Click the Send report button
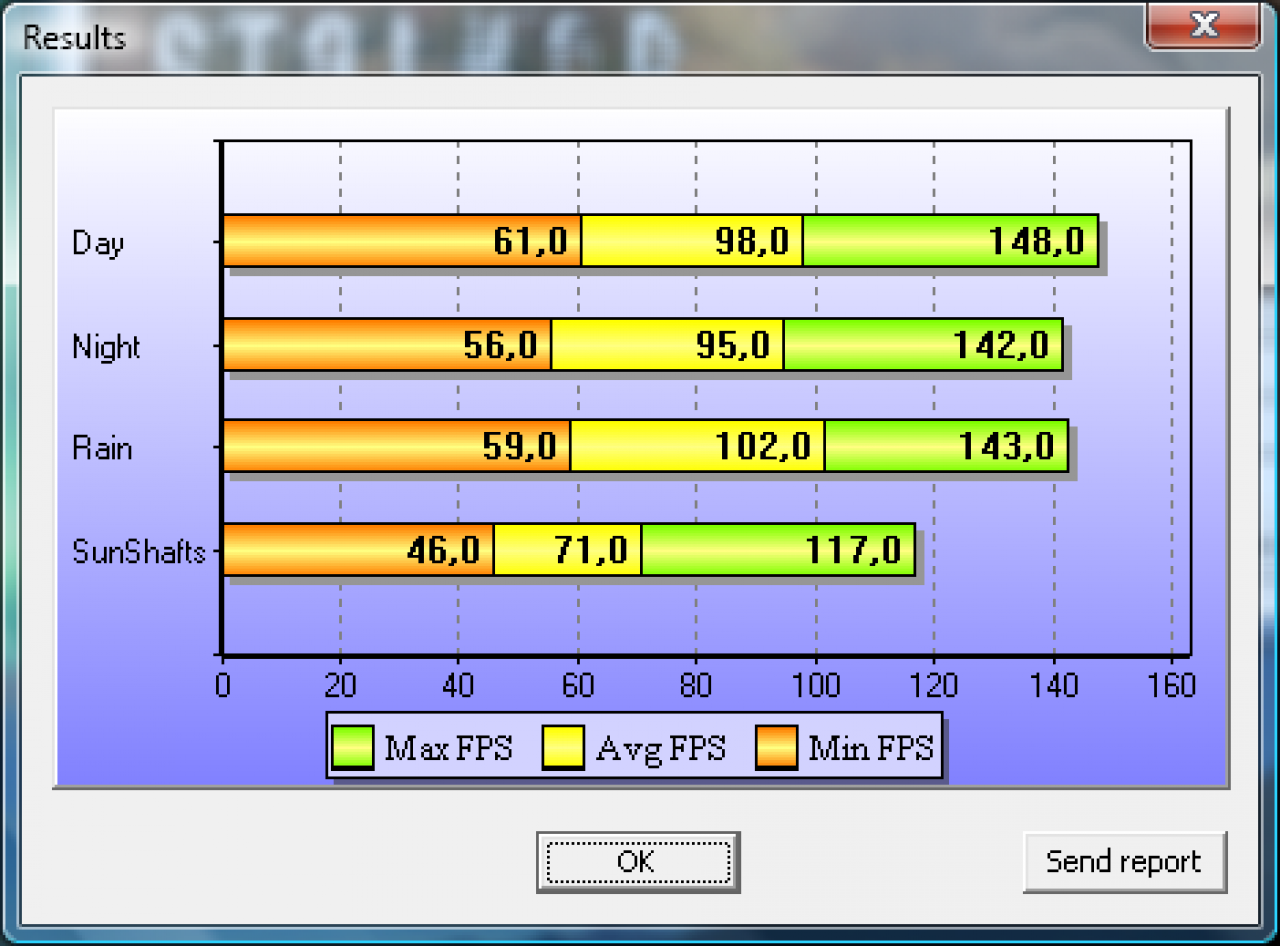Image resolution: width=1280 pixels, height=946 pixels. (1124, 861)
